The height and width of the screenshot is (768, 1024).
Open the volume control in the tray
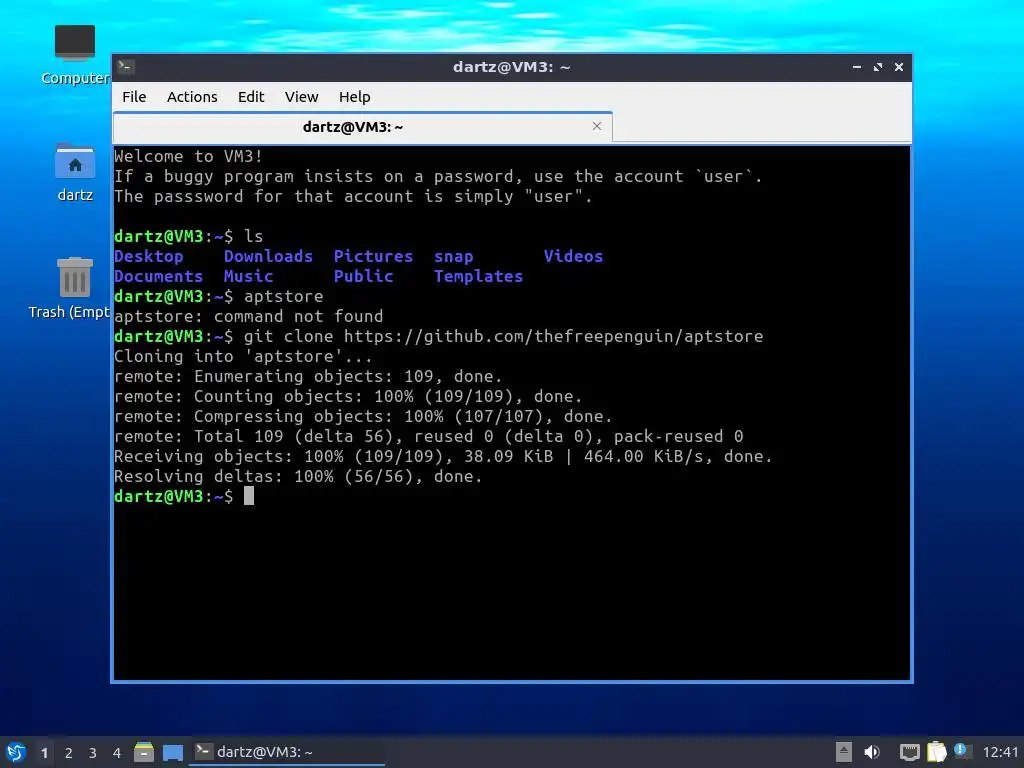(872, 752)
